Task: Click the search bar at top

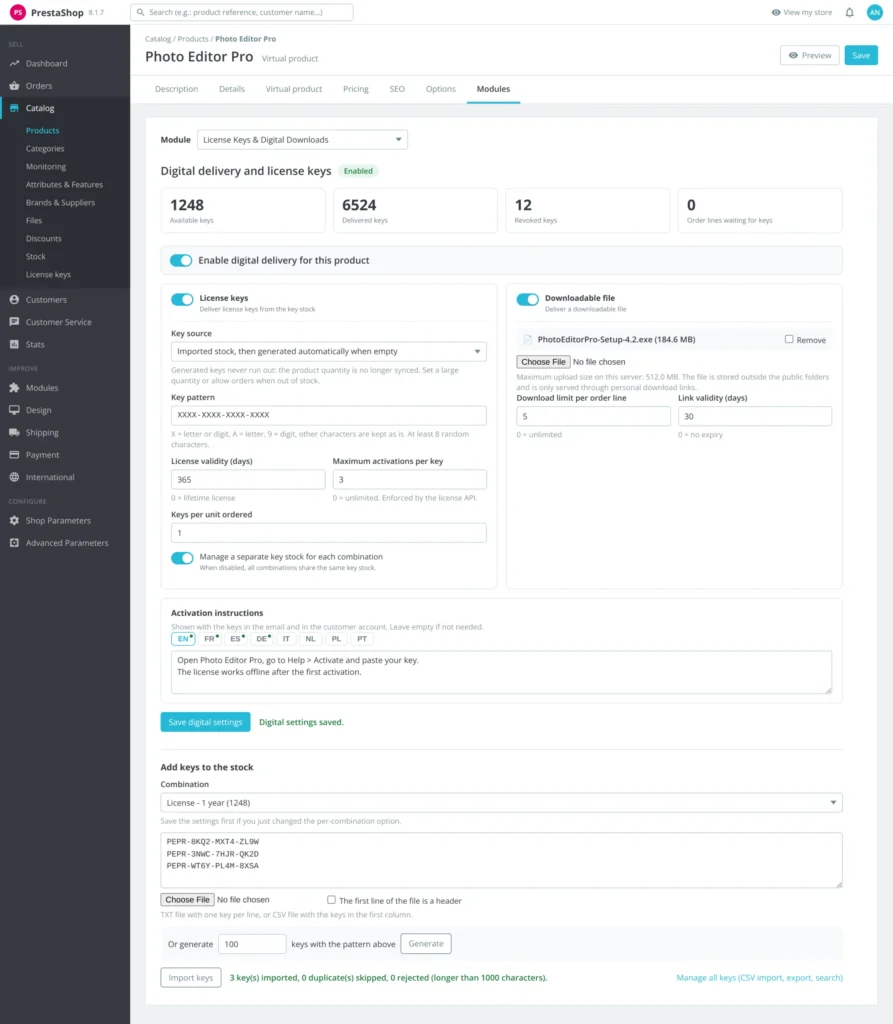Action: click(x=242, y=12)
